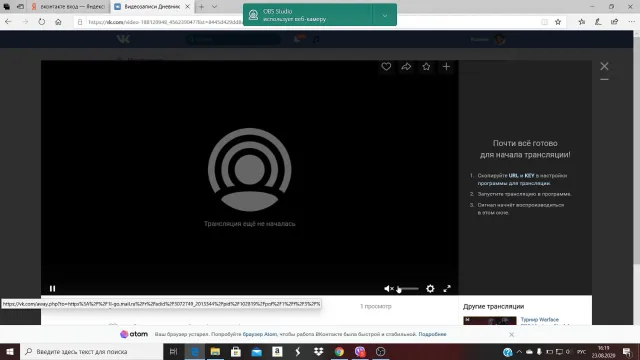The width and height of the screenshot is (640, 360).
Task: Add video using the plus icon
Action: [x=446, y=67]
